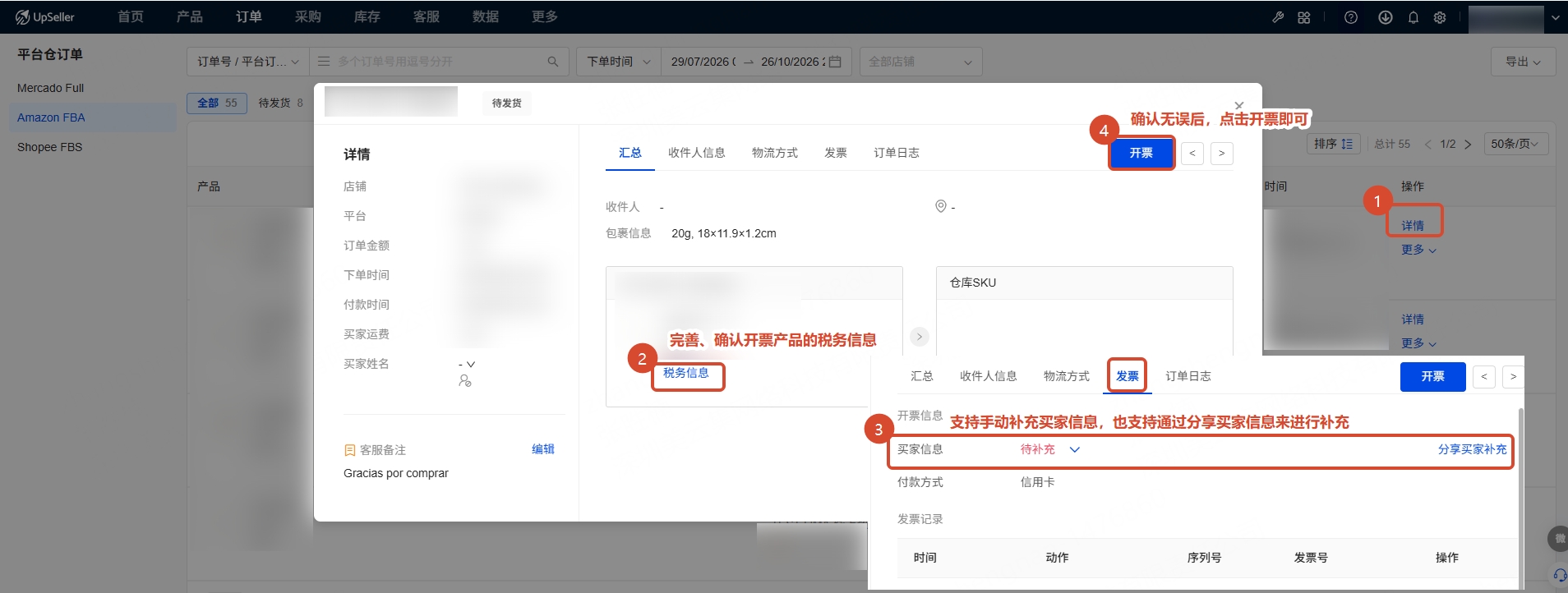1568x593 pixels.
Task: Open the apps grid icon
Action: [x=1304, y=17]
